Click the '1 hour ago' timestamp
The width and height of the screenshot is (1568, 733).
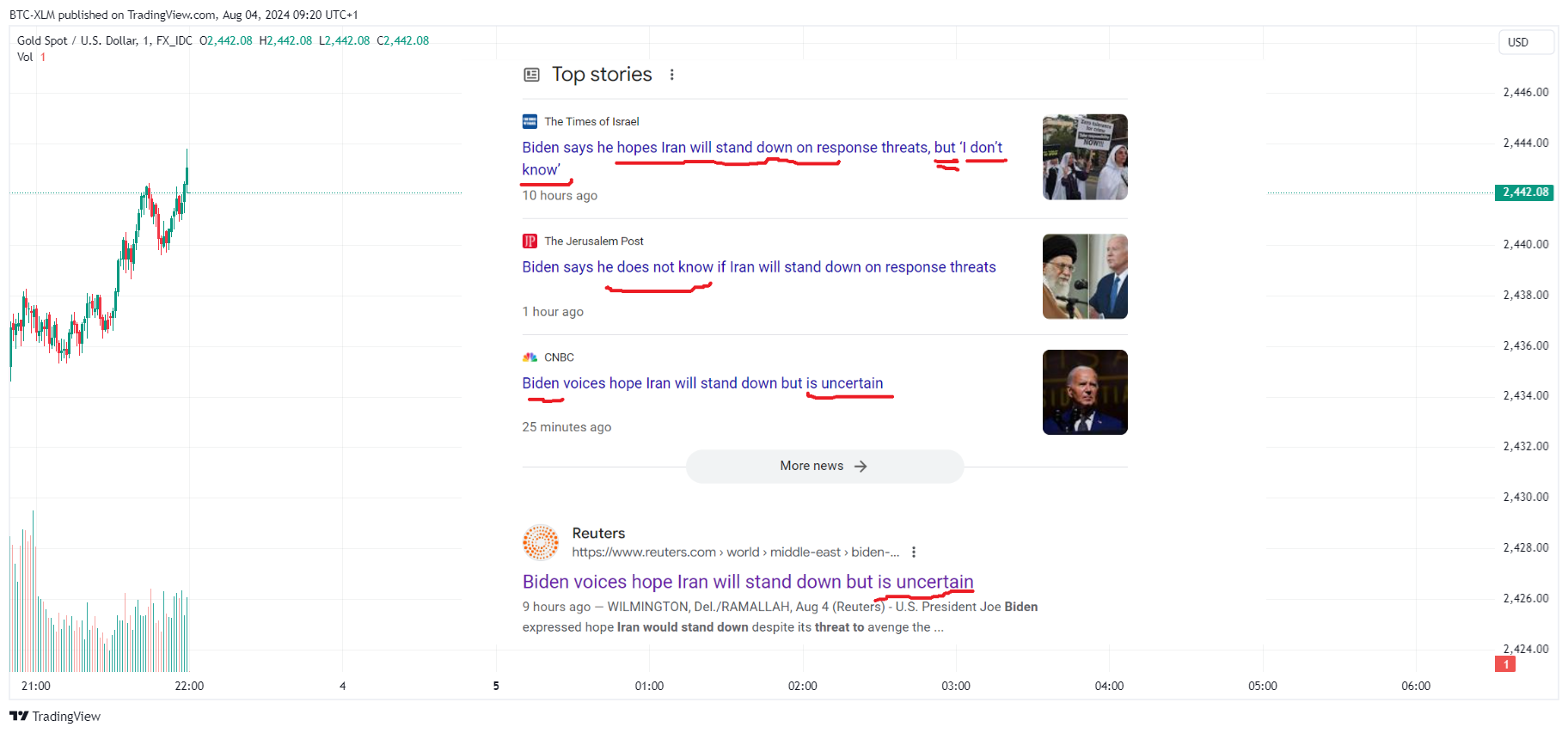point(553,312)
